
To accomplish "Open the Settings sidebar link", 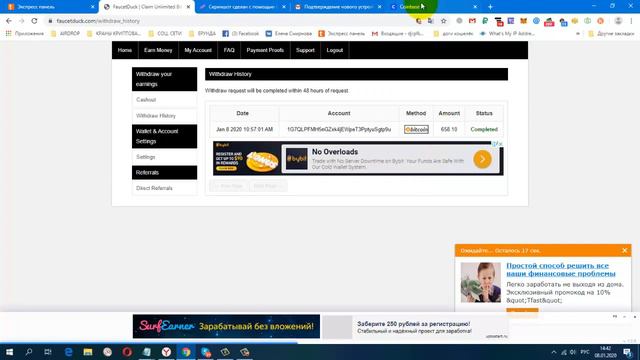I will coord(146,157).
